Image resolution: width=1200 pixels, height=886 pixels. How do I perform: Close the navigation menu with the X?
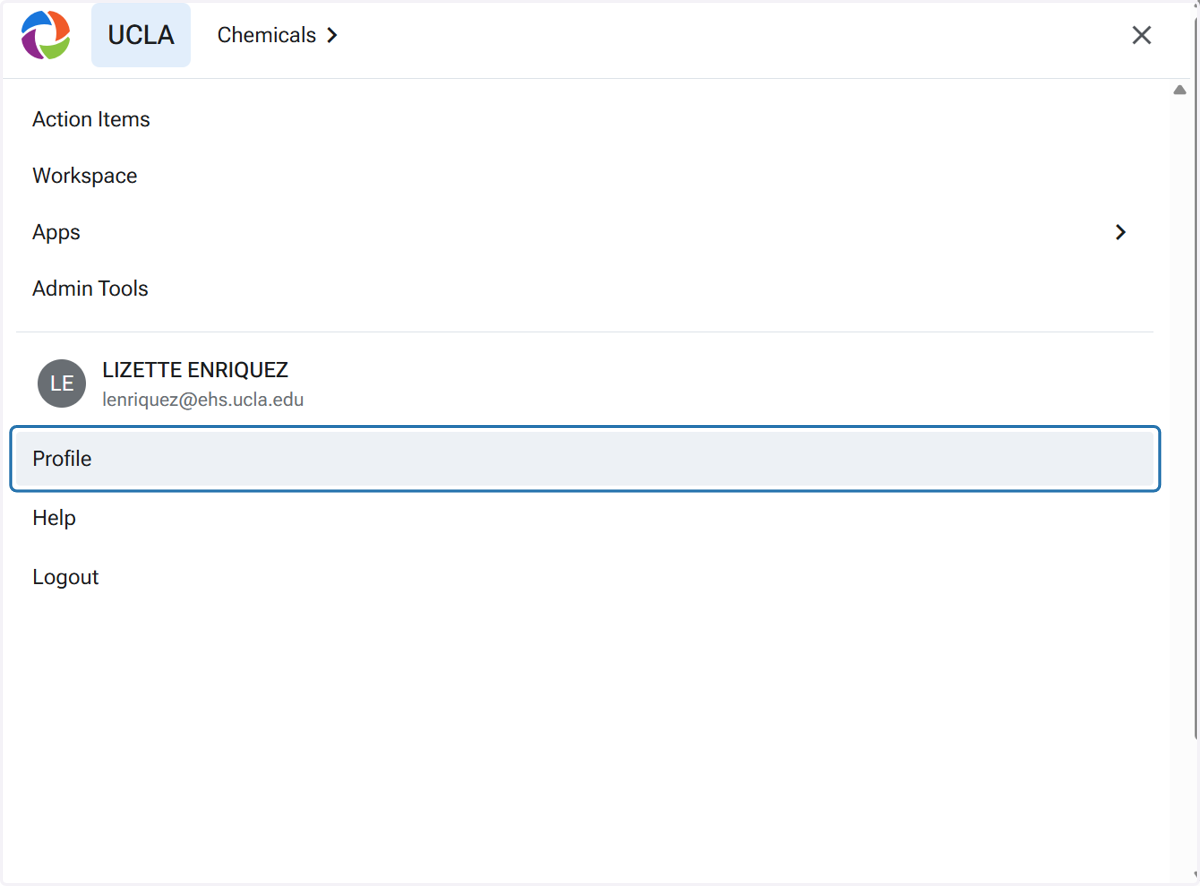[1141, 35]
